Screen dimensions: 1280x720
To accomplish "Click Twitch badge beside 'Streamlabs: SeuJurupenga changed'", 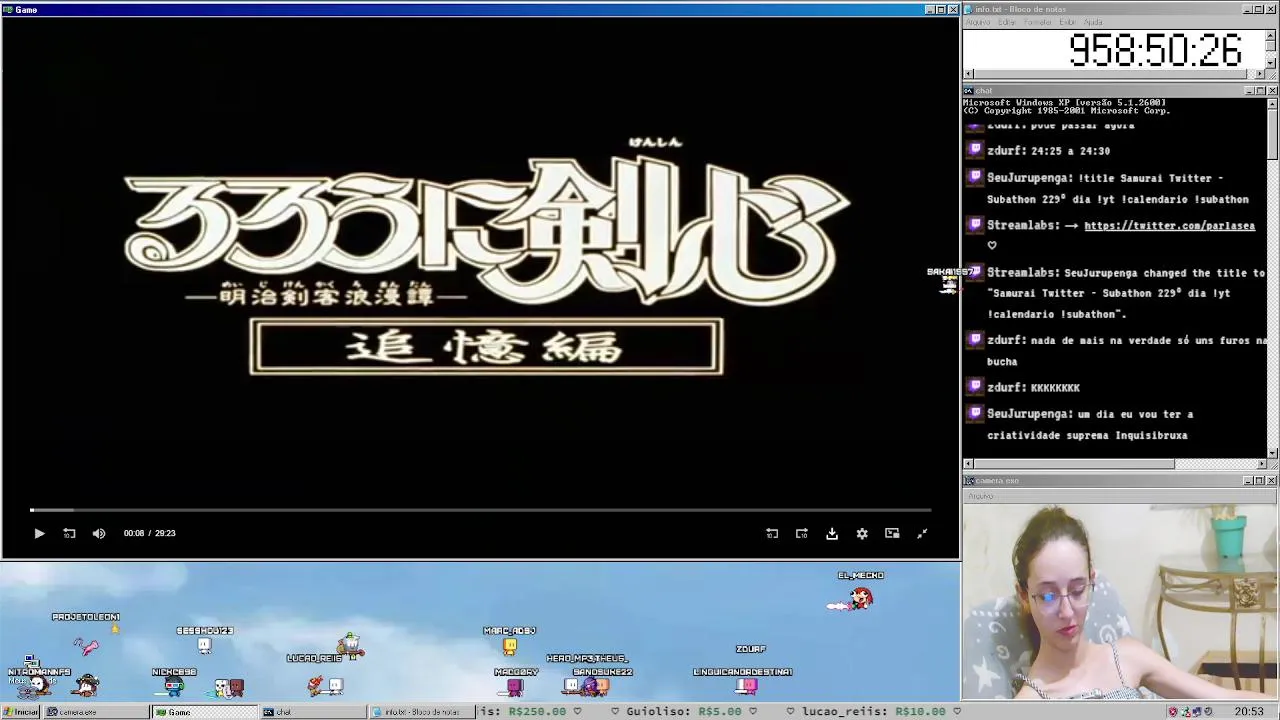I will pos(976,273).
